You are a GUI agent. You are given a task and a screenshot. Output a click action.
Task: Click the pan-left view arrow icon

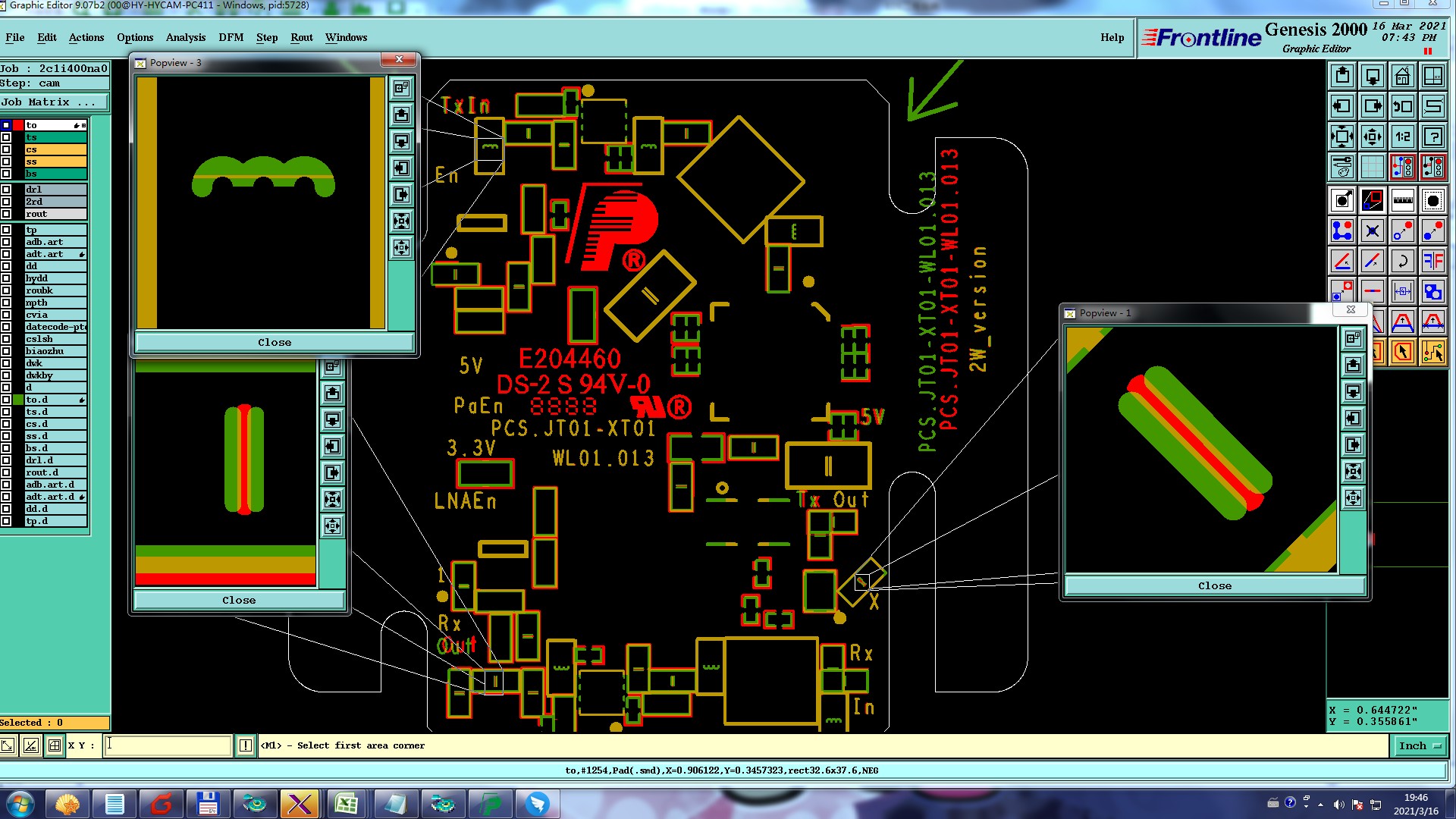(1341, 106)
